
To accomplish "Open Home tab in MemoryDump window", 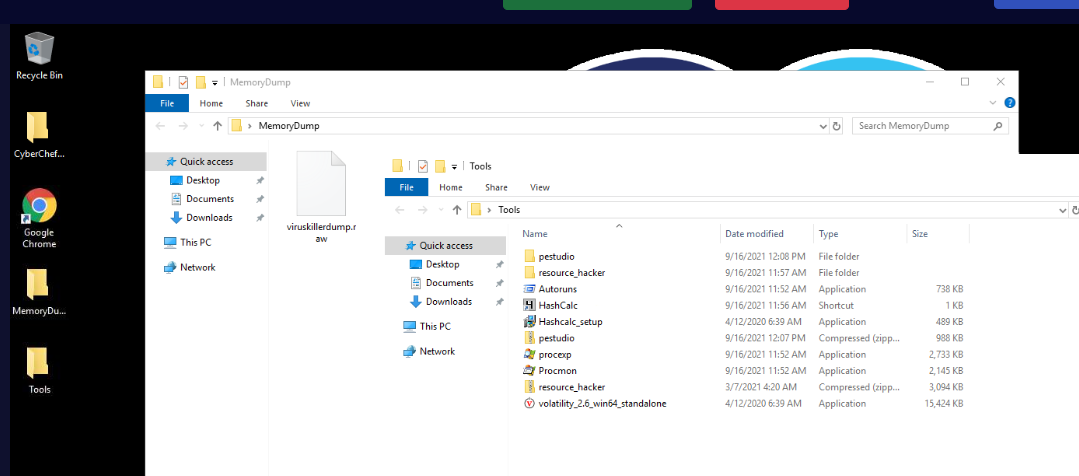I will point(211,103).
